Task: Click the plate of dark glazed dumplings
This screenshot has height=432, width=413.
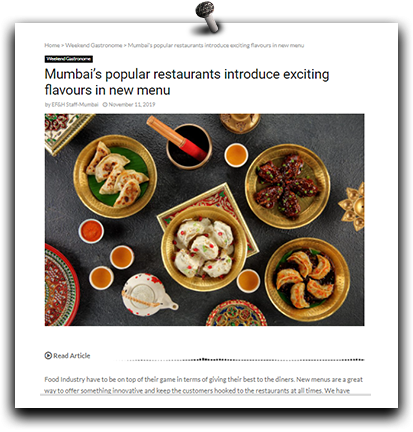Action: tap(288, 186)
